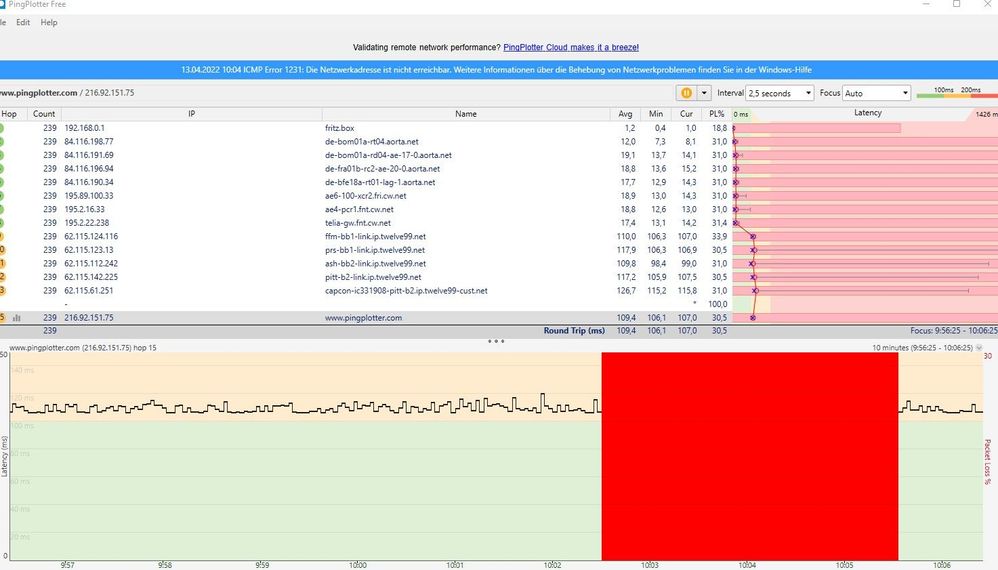Image resolution: width=998 pixels, height=570 pixels.
Task: Click the 100ms 200ms latency color scale
Action: [x=957, y=93]
